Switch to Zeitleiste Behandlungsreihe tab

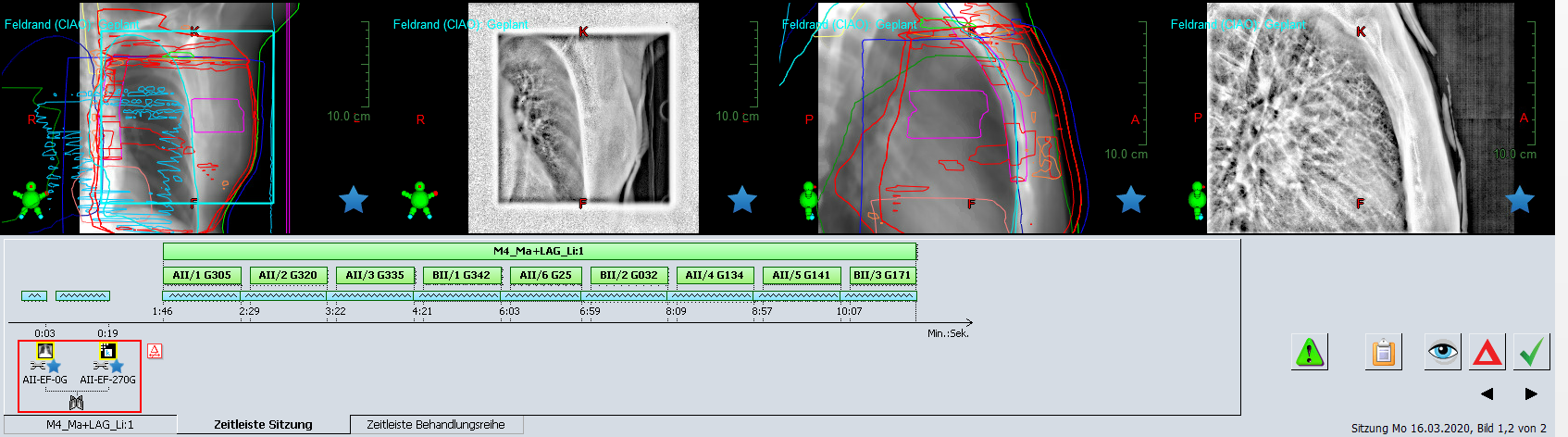pos(436,425)
